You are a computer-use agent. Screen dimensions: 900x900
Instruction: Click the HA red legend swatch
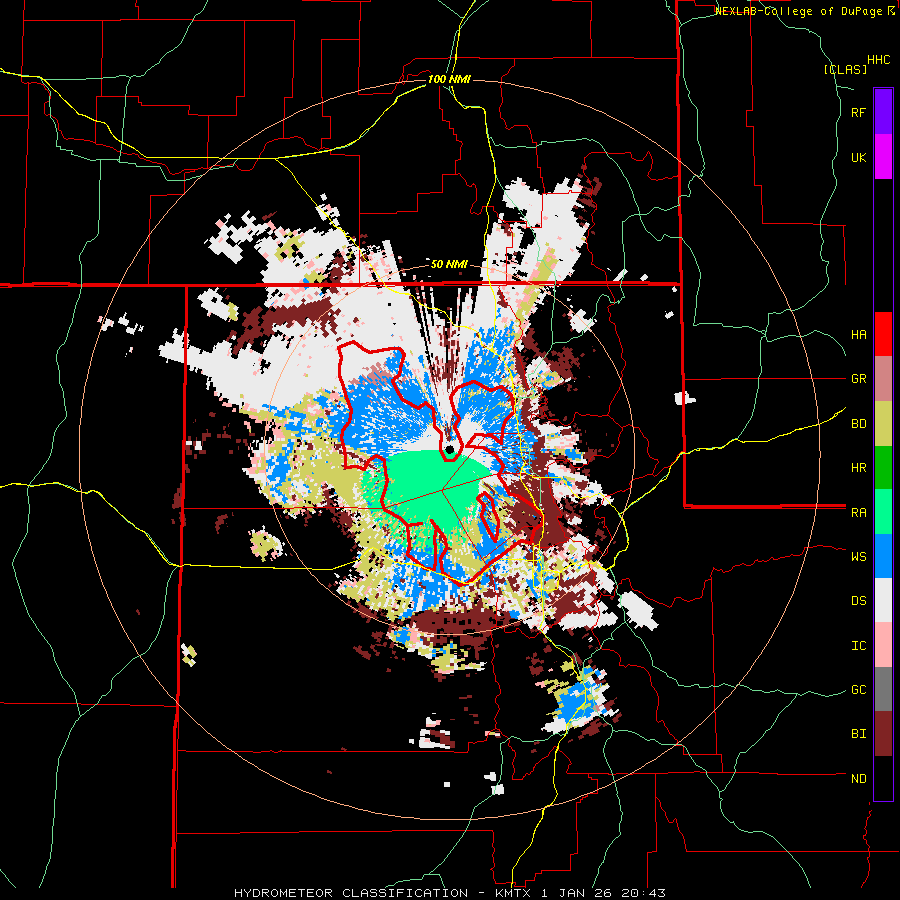pyautogui.click(x=883, y=334)
